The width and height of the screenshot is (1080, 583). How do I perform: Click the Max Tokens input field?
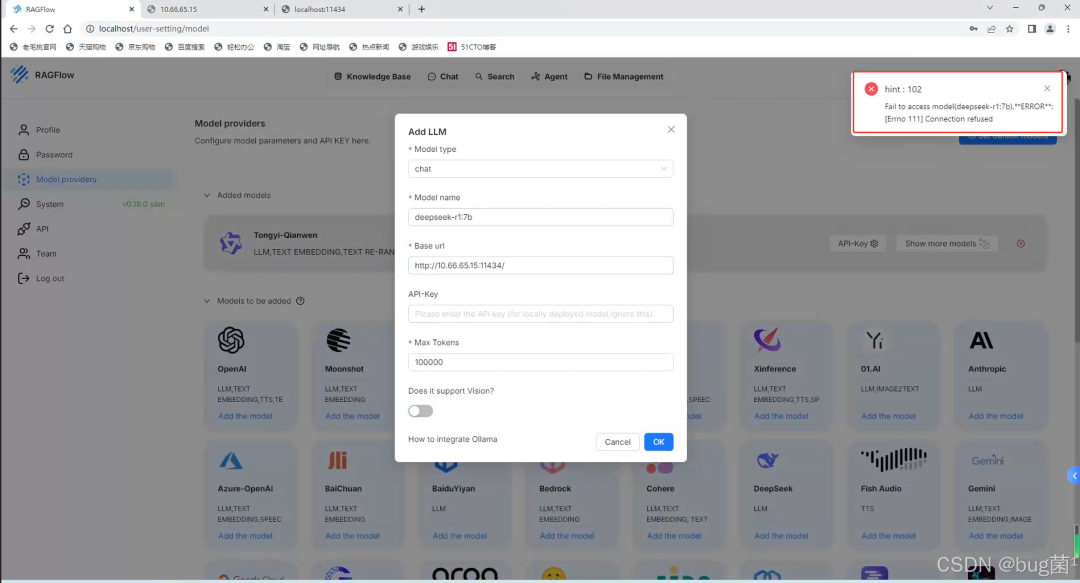click(x=541, y=362)
